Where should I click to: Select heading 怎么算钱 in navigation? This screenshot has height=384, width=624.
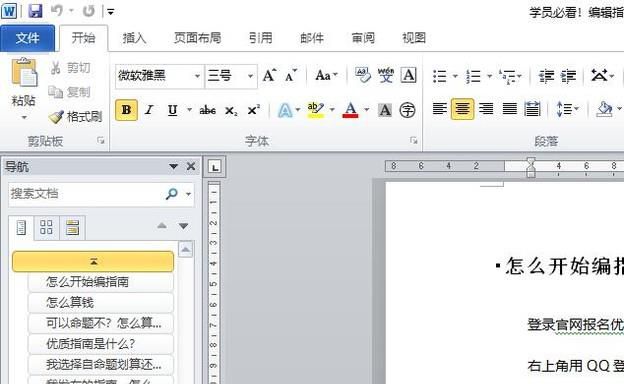point(101,302)
